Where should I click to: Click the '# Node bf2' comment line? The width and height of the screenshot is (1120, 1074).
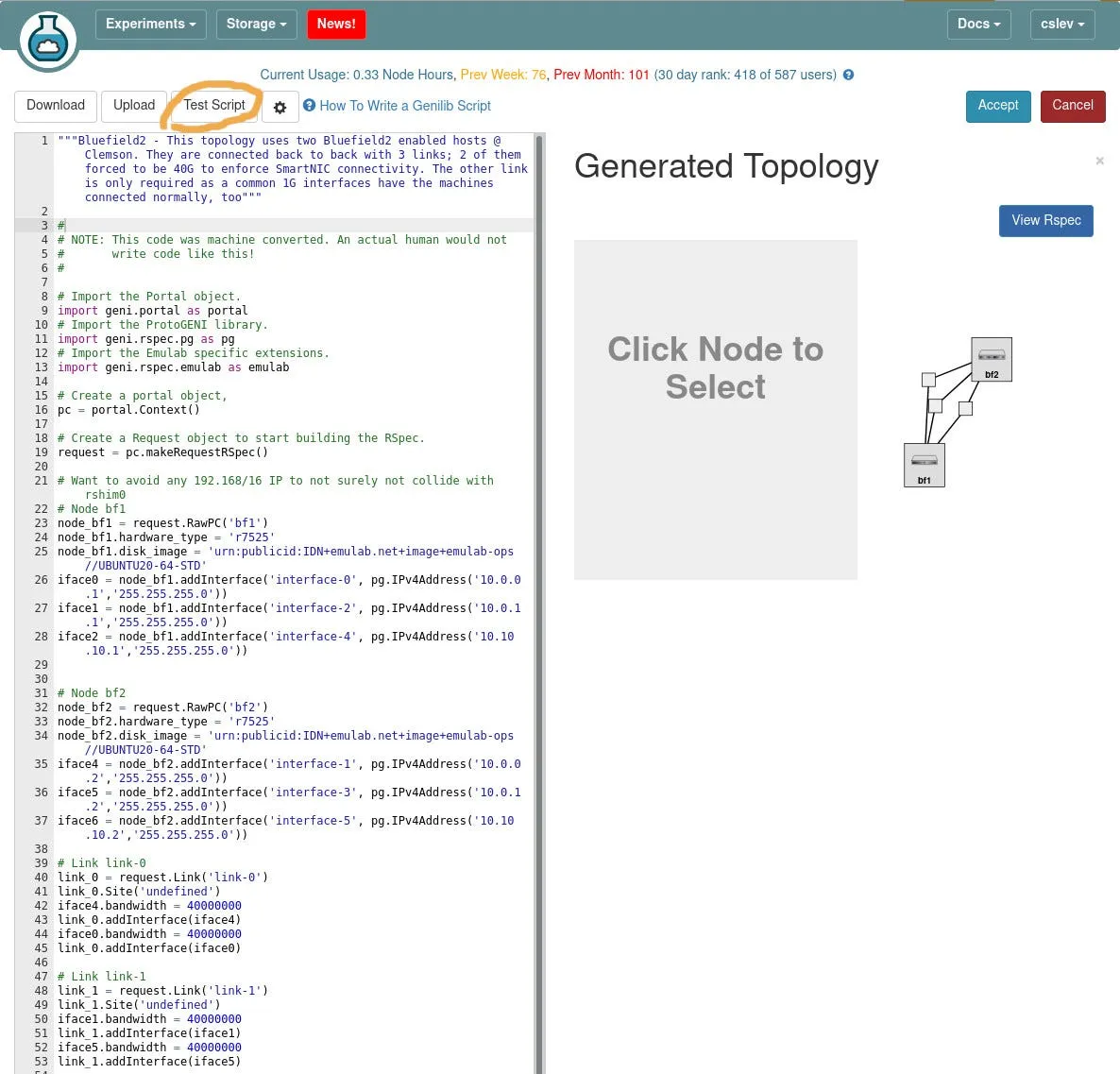point(92,693)
